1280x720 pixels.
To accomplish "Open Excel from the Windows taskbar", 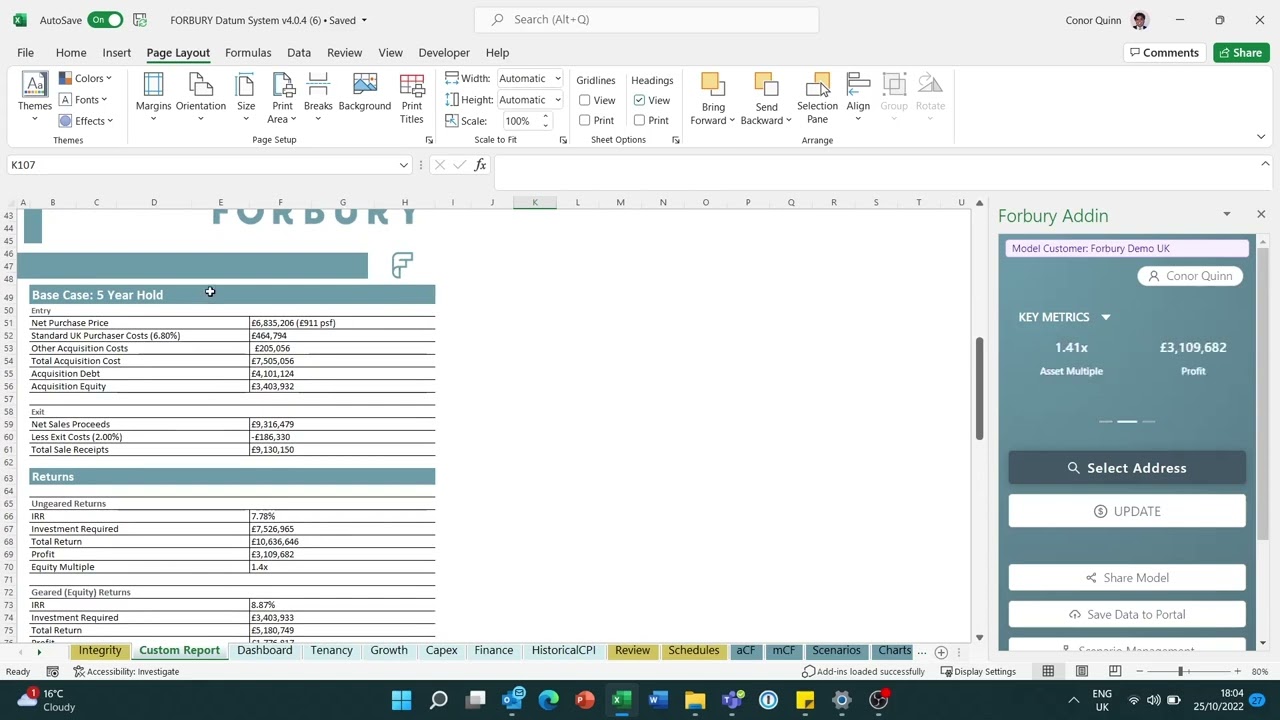I will click(x=620, y=700).
